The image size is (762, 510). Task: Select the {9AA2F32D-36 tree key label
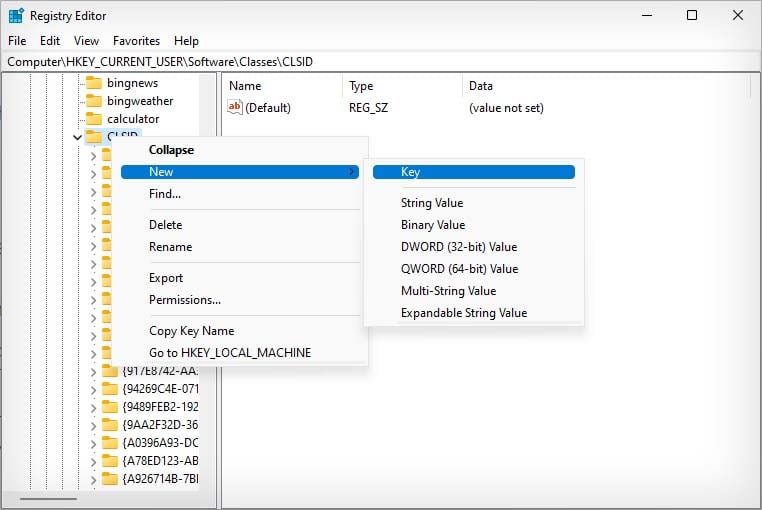160,425
